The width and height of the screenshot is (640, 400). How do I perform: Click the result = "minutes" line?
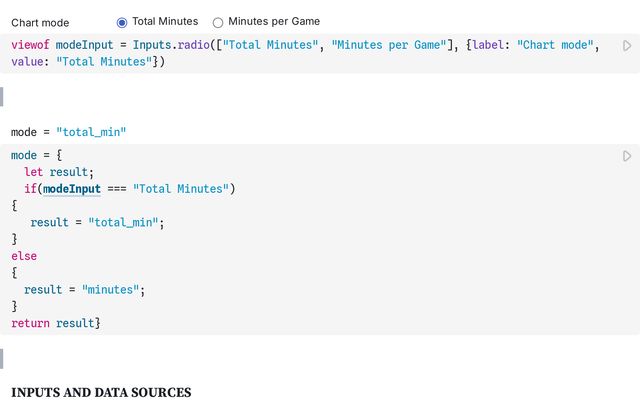84,290
